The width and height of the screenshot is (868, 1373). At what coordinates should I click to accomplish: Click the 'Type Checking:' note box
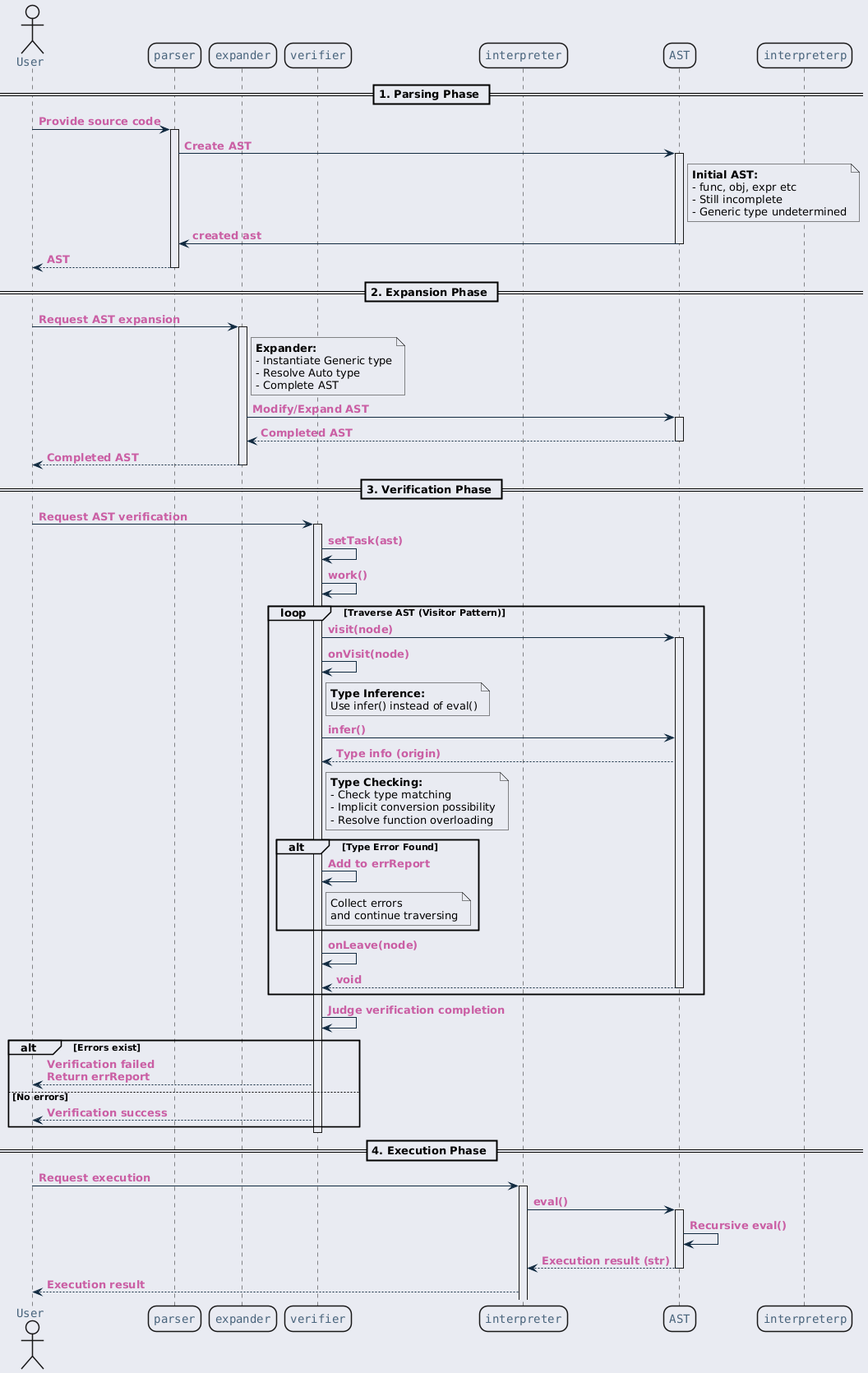417,801
